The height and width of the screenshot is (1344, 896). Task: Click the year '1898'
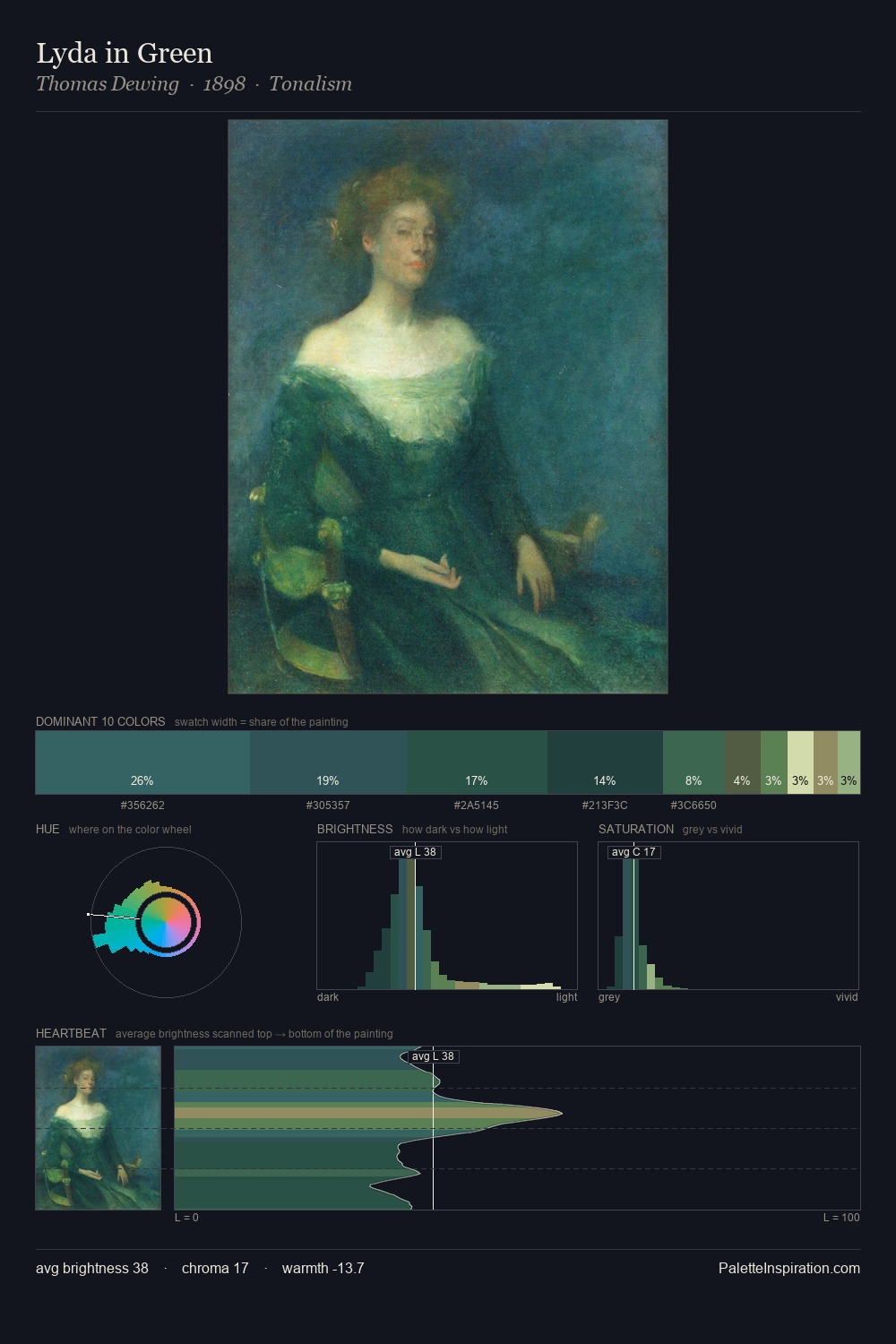tap(224, 83)
